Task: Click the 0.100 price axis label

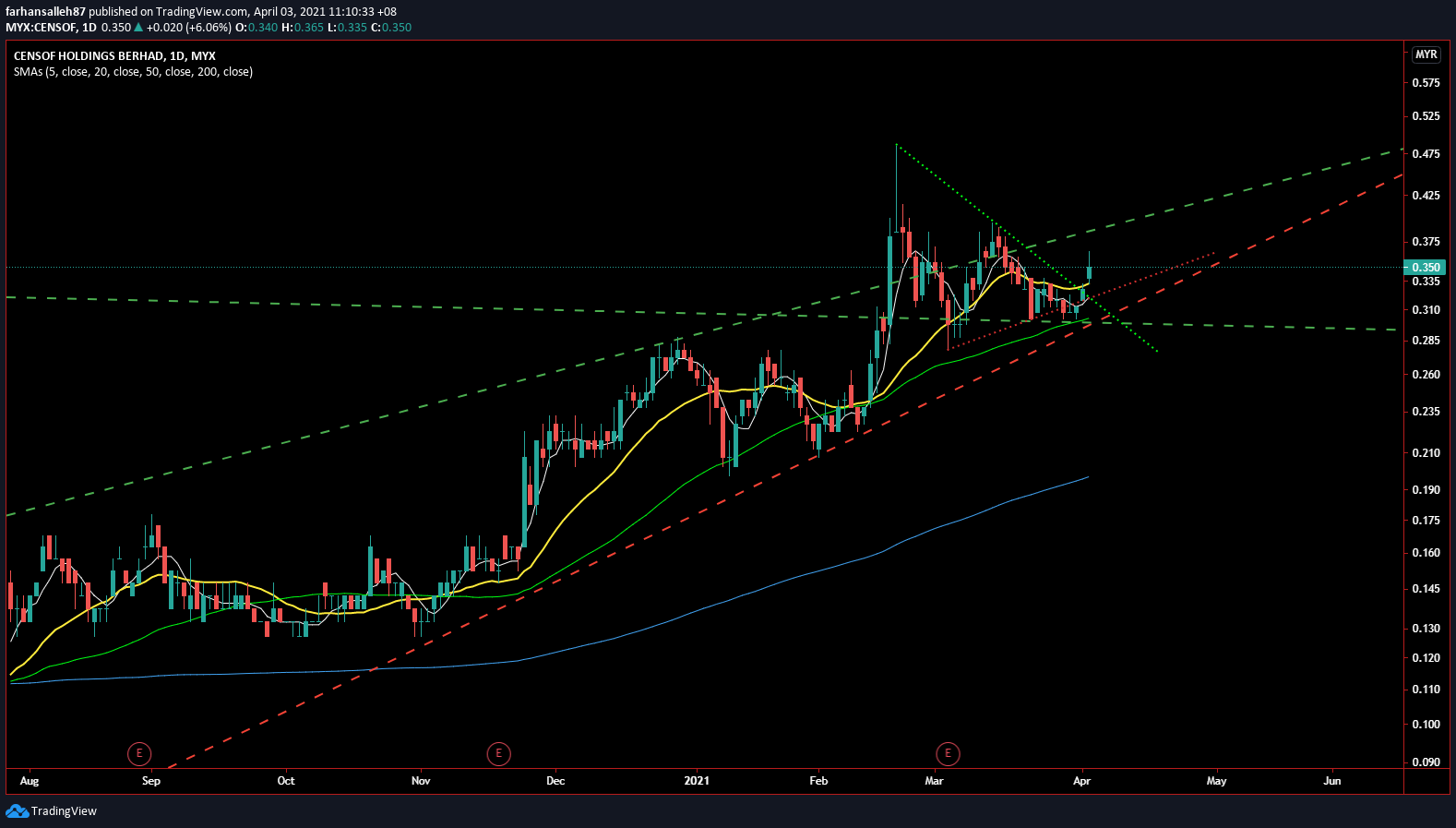Action: (x=1426, y=725)
